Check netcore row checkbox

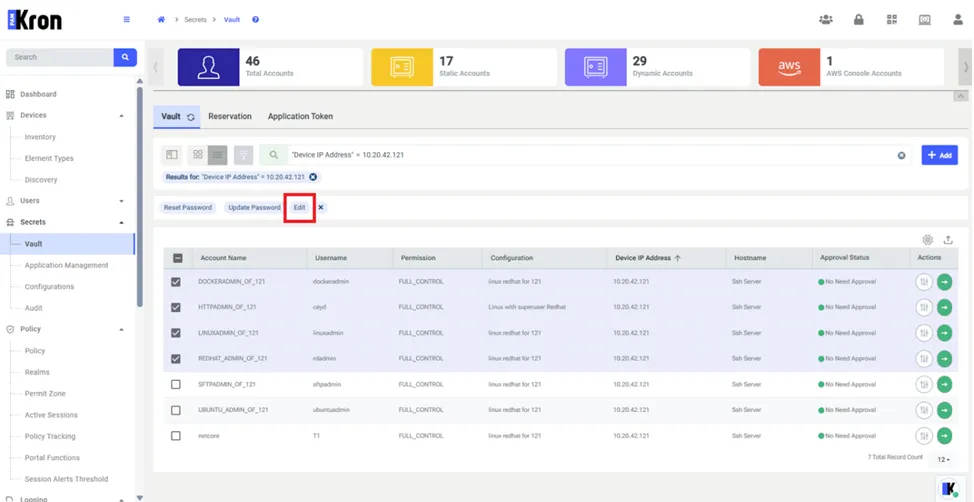pyautogui.click(x=176, y=436)
